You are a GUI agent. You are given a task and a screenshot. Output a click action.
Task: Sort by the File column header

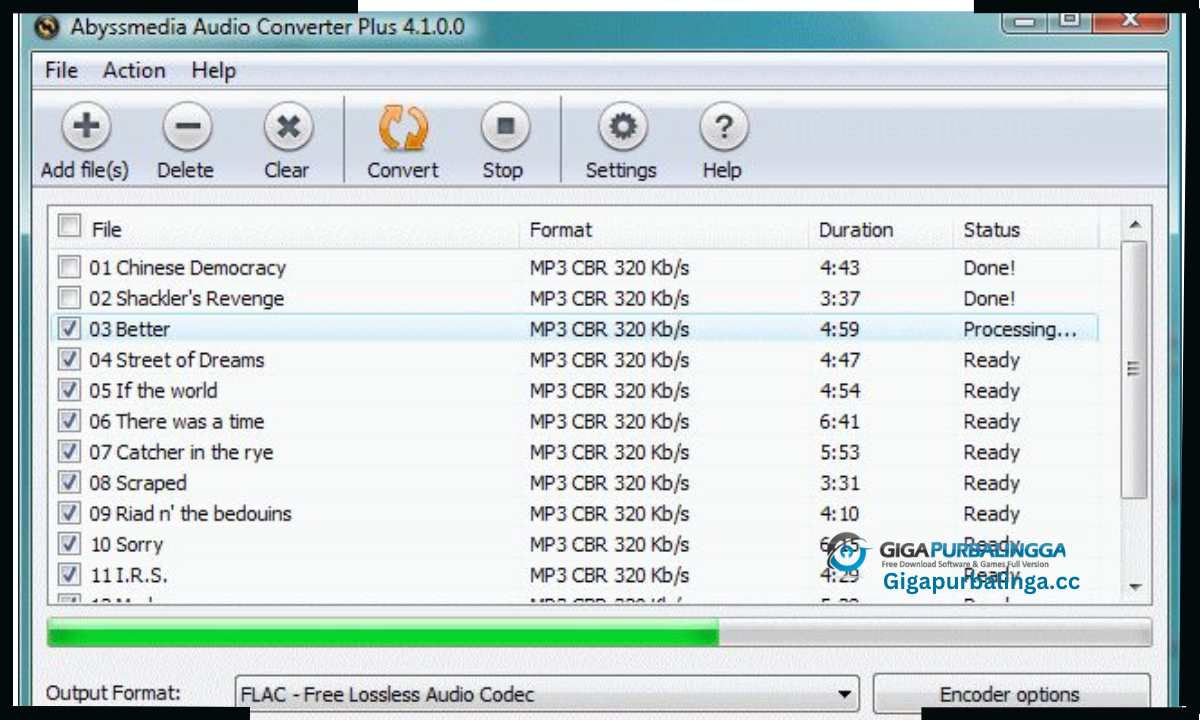point(107,230)
